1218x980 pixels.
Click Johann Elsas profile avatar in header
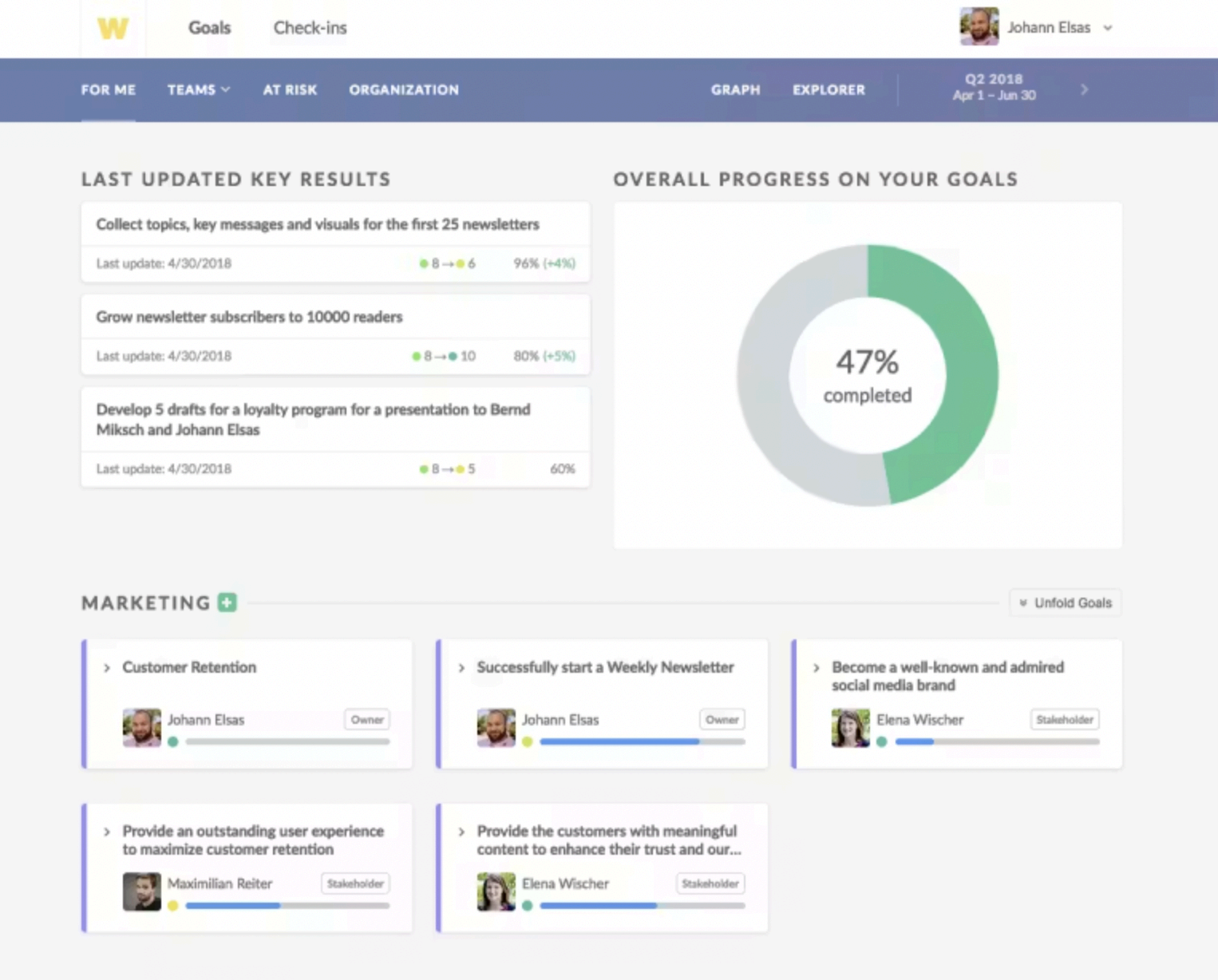coord(979,26)
